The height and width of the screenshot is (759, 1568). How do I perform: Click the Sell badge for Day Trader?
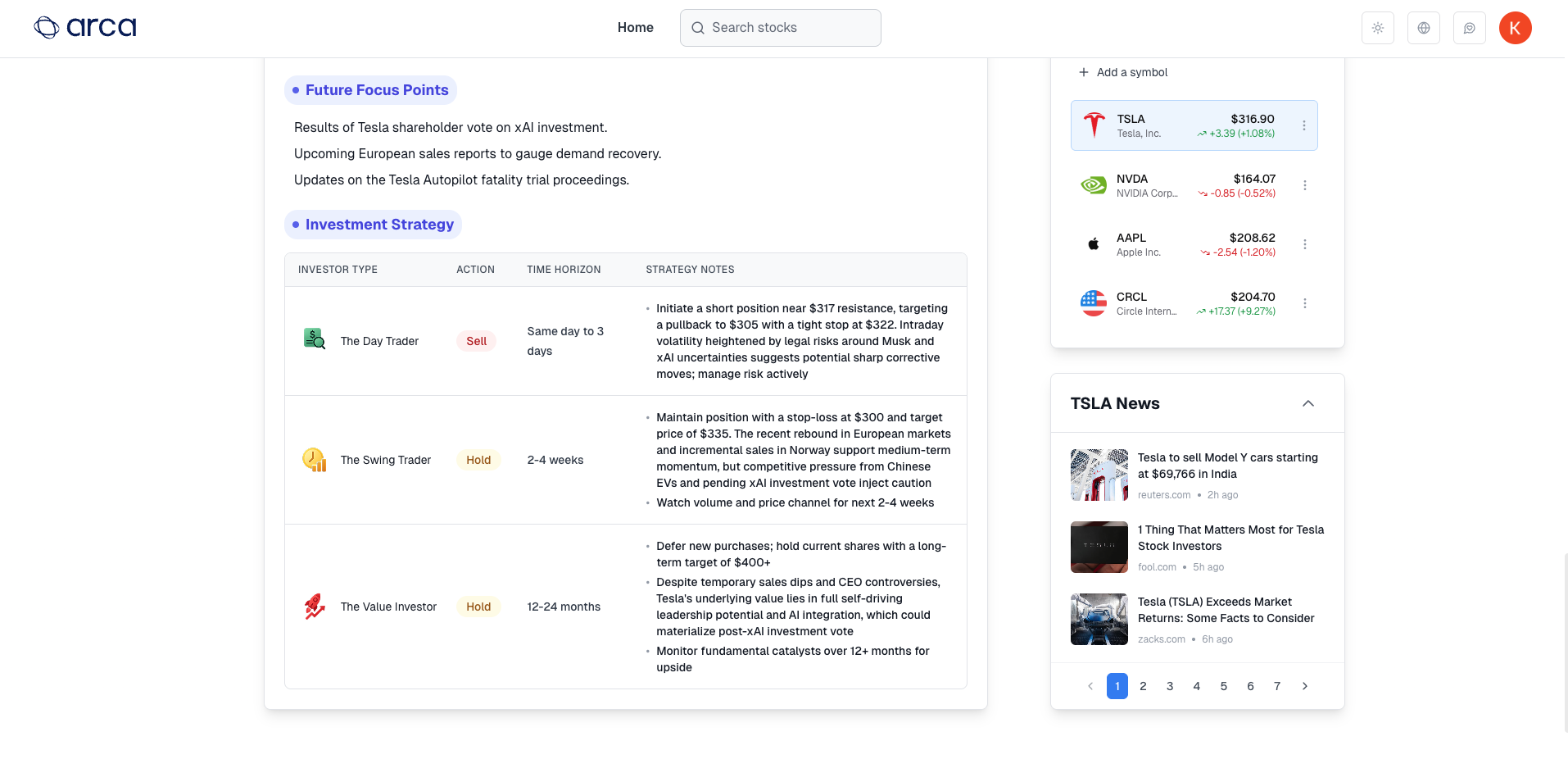pos(477,341)
